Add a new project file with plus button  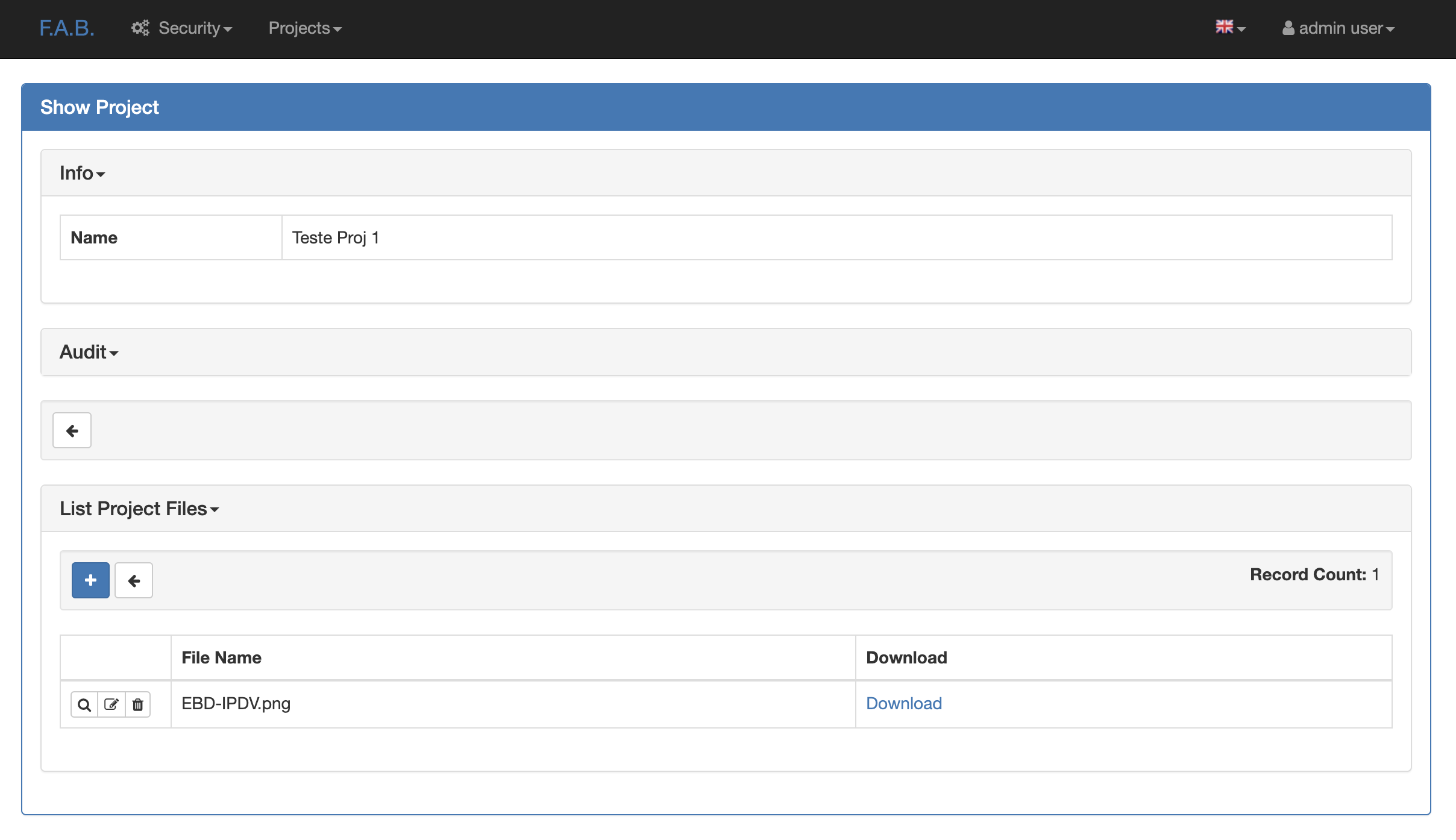(90, 580)
